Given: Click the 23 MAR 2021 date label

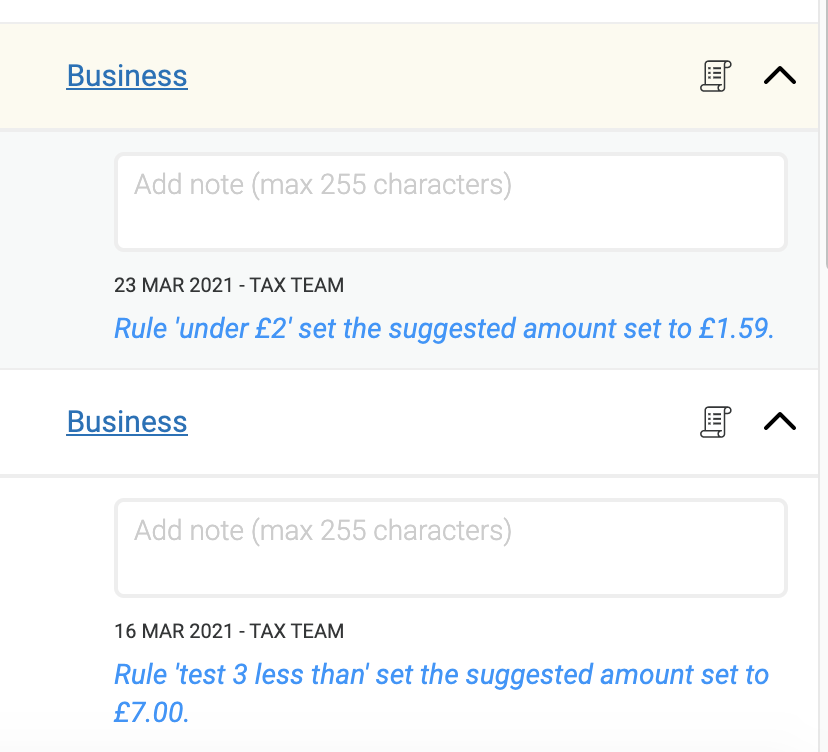Looking at the screenshot, I should [174, 286].
